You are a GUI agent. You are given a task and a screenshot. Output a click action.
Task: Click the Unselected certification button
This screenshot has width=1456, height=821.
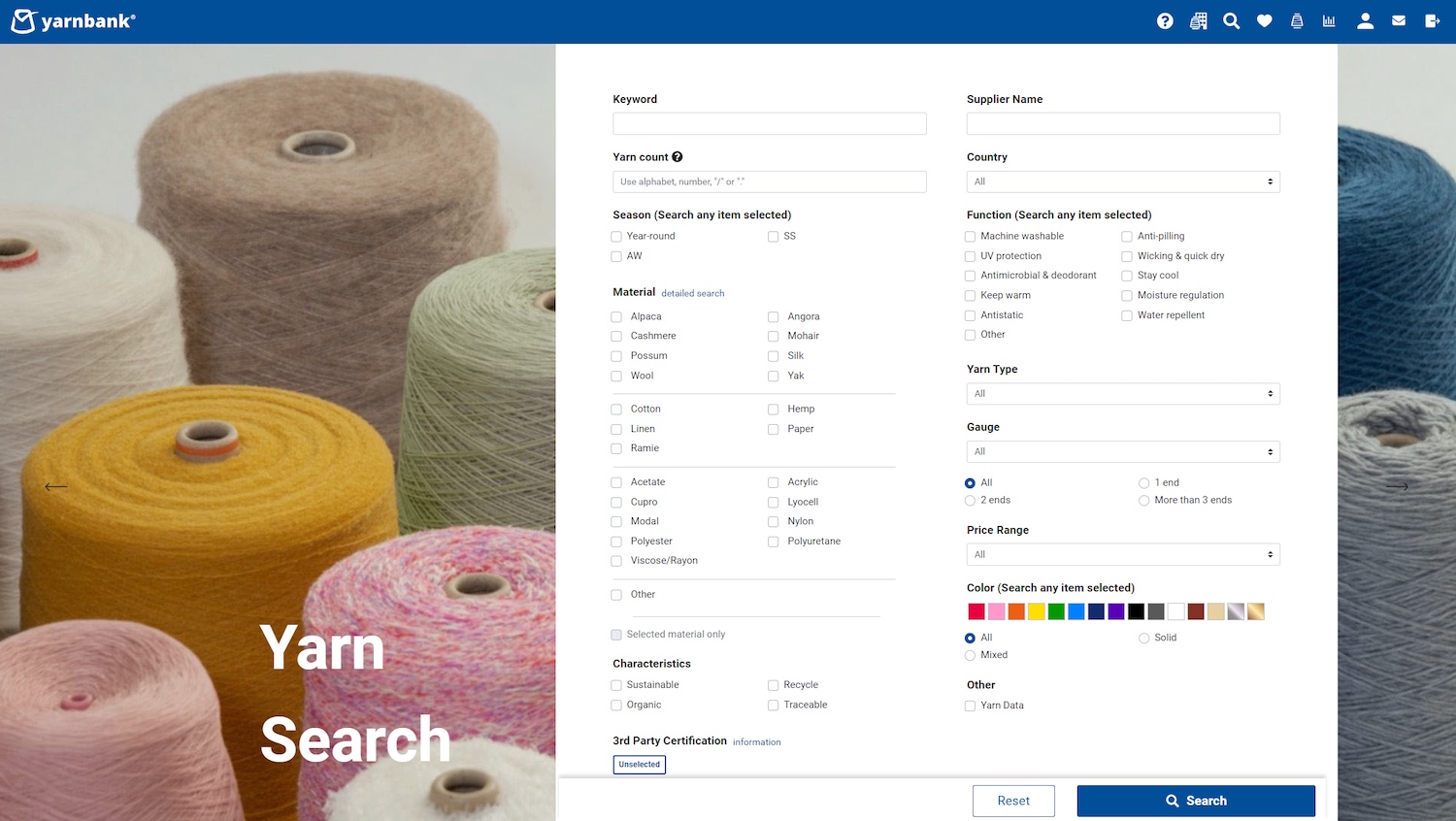coord(640,765)
